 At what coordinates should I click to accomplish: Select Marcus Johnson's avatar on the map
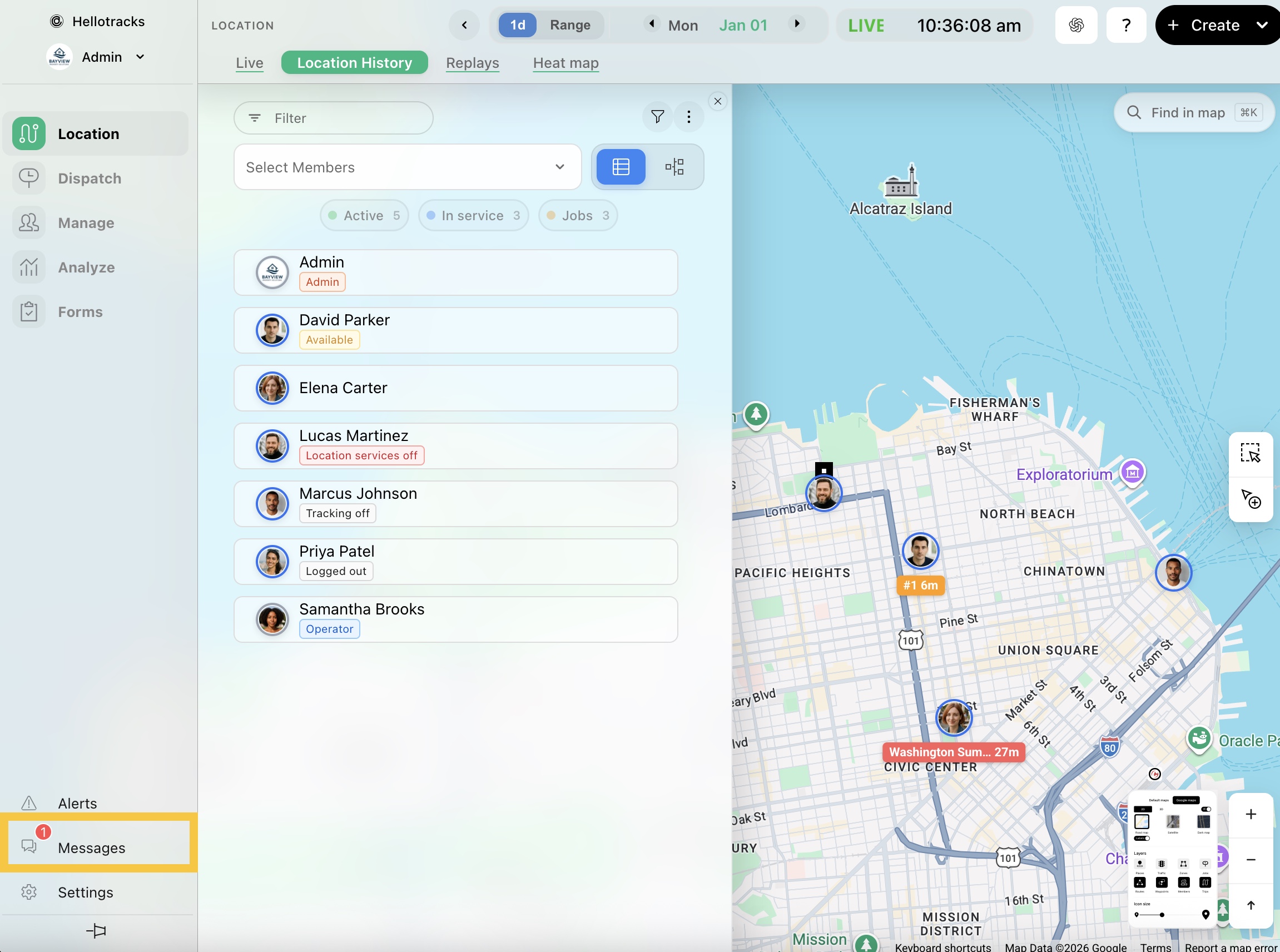coord(1173,573)
